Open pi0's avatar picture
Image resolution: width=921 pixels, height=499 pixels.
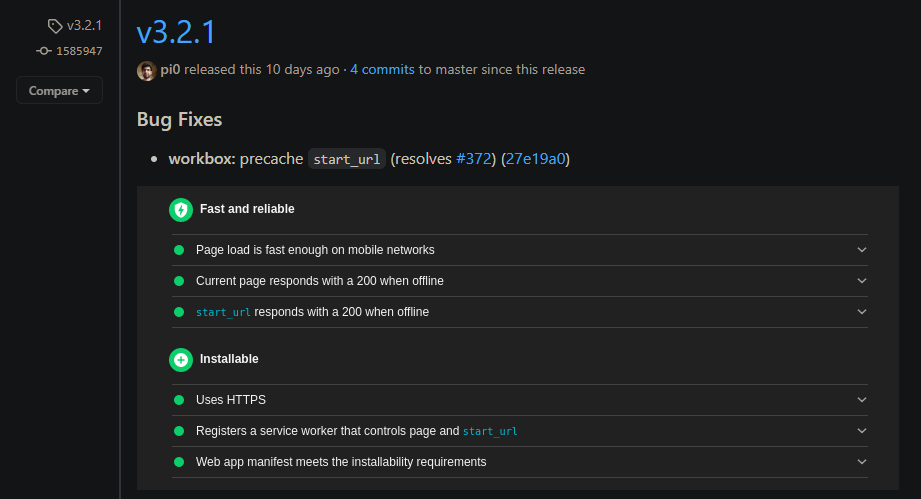[x=146, y=70]
